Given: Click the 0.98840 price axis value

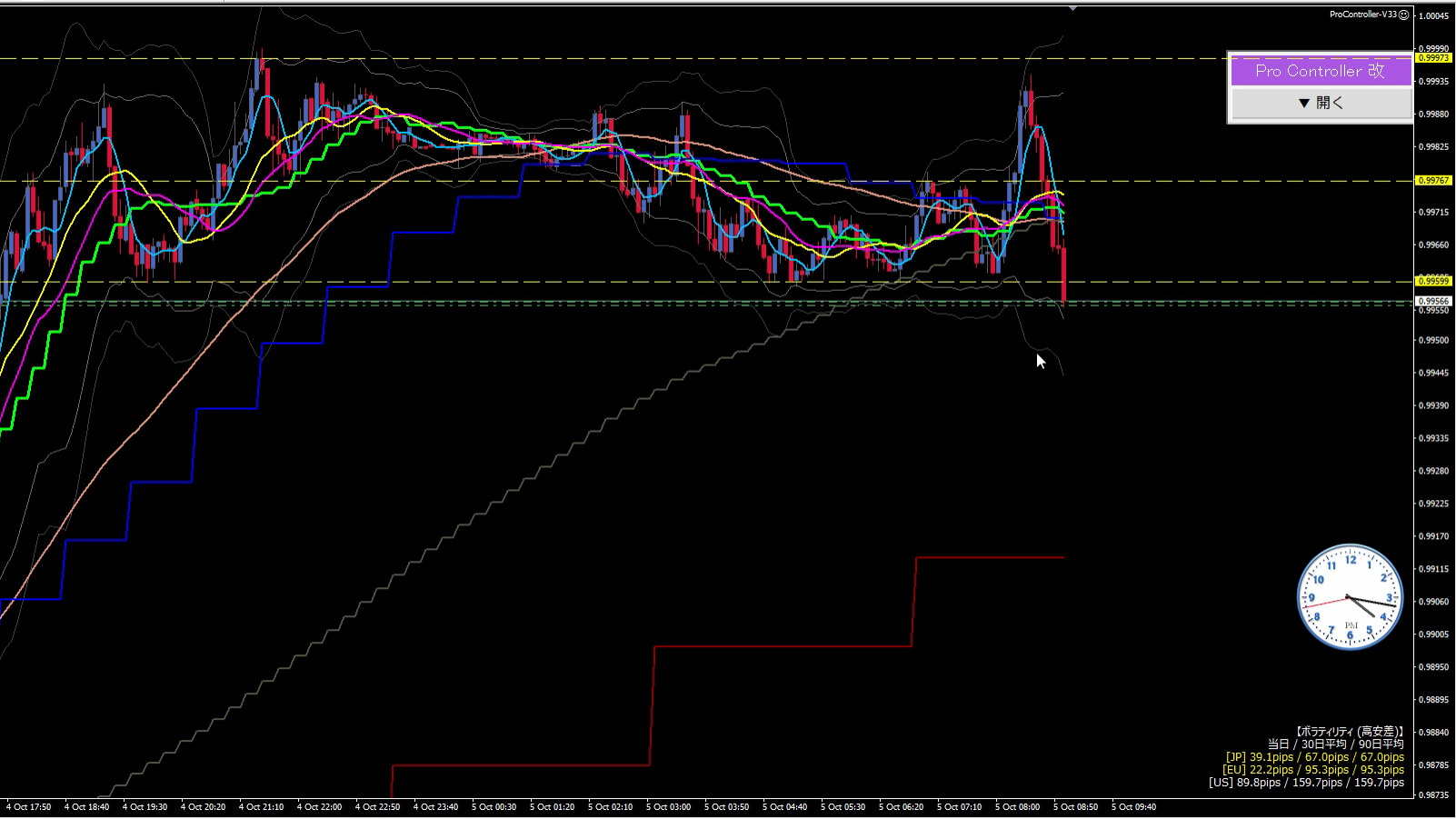Looking at the screenshot, I should [1434, 733].
